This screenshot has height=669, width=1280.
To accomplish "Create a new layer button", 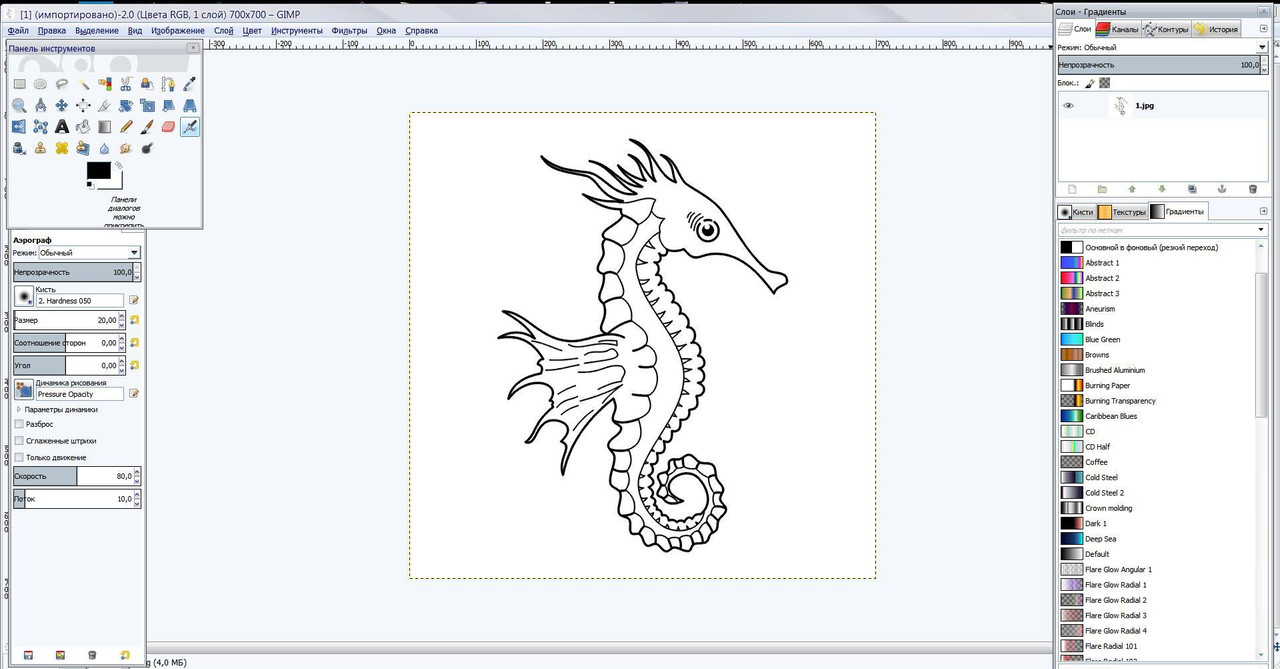I will (x=1072, y=189).
